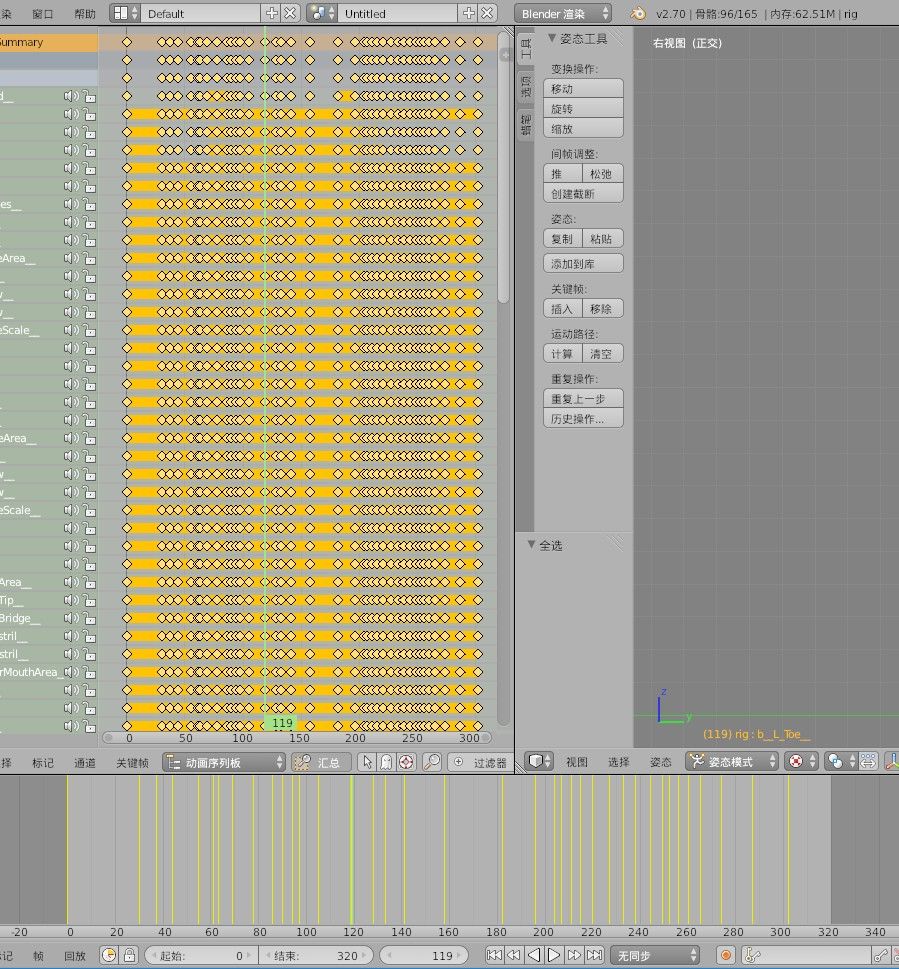This screenshot has width=899, height=969.
Task: Open the 通道 menu in dope sheet
Action: tap(85, 763)
